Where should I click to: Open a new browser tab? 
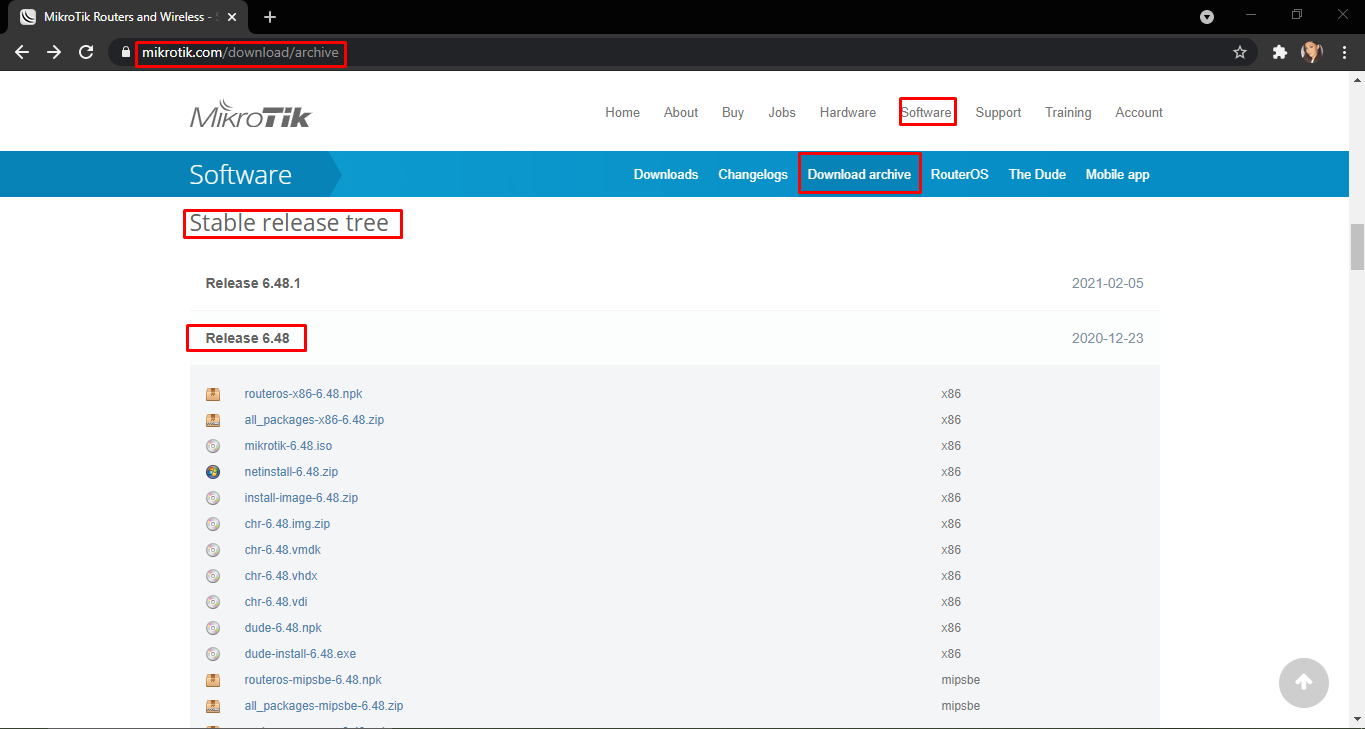click(270, 16)
